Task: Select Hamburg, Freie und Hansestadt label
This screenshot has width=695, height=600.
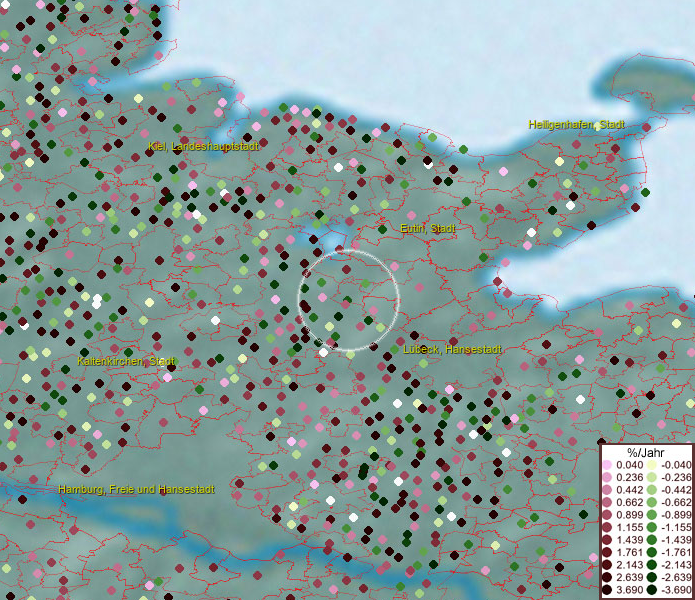Action: (137, 489)
